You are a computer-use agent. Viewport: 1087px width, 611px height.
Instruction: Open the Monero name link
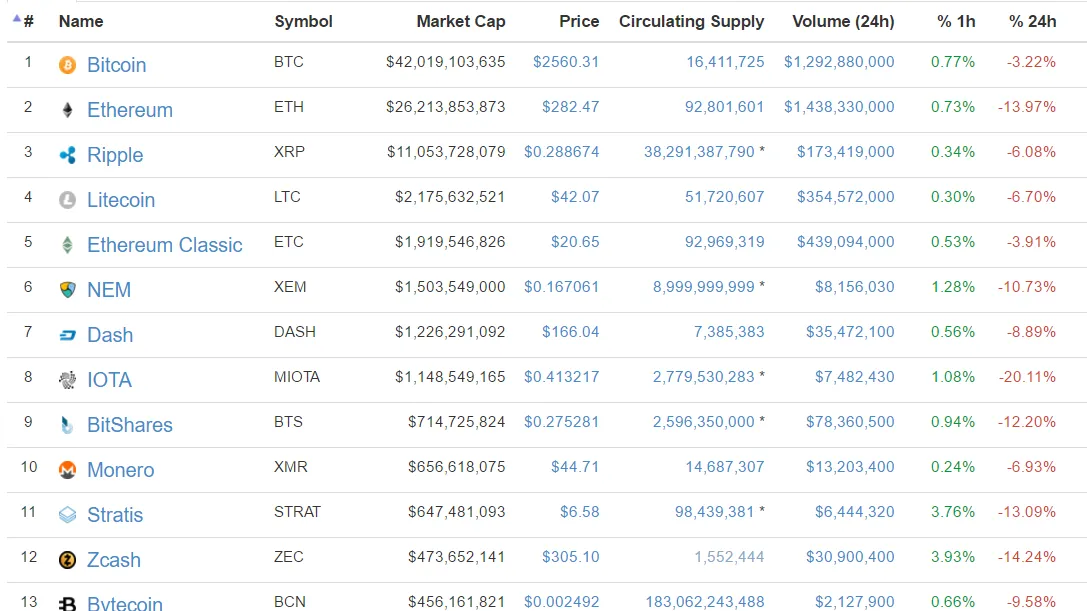(x=121, y=470)
